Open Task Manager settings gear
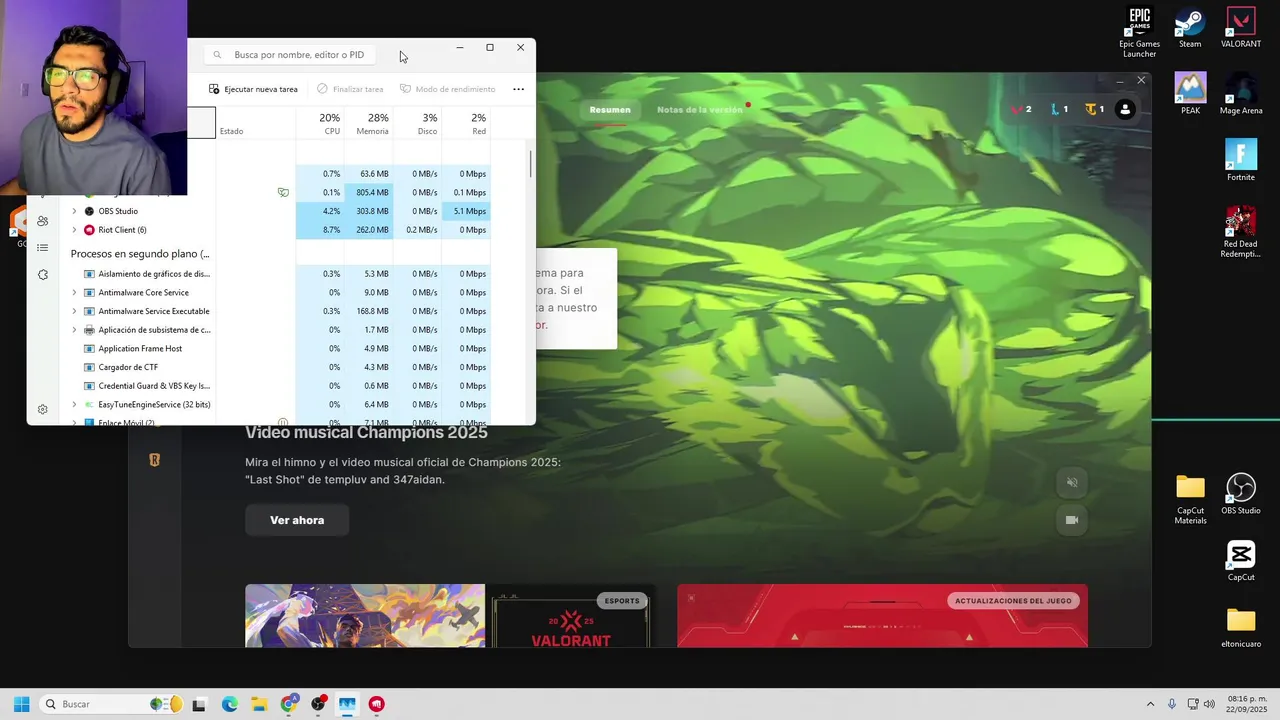Viewport: 1280px width, 720px height. [x=42, y=409]
